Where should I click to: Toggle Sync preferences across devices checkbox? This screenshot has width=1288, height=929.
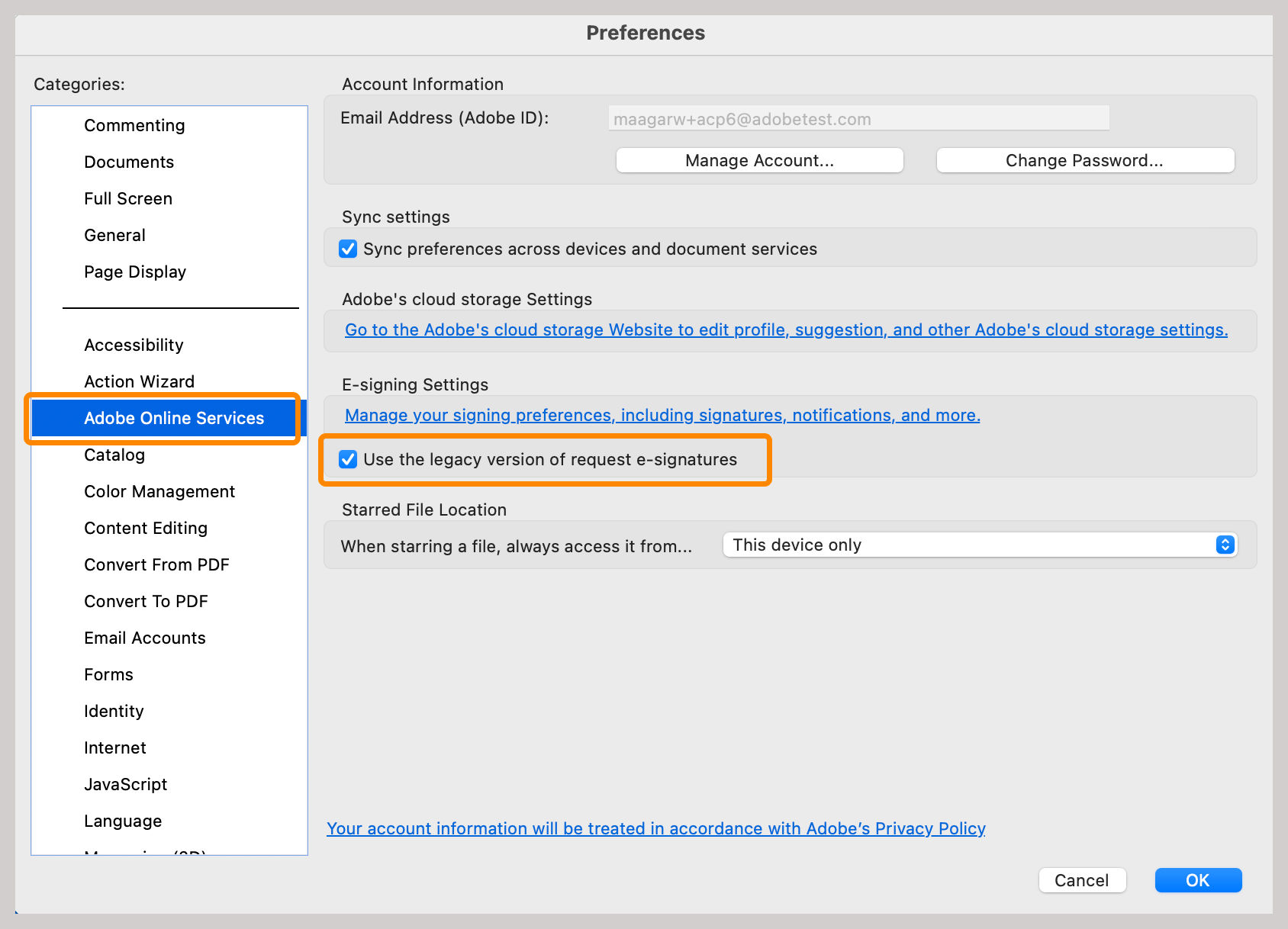348,249
